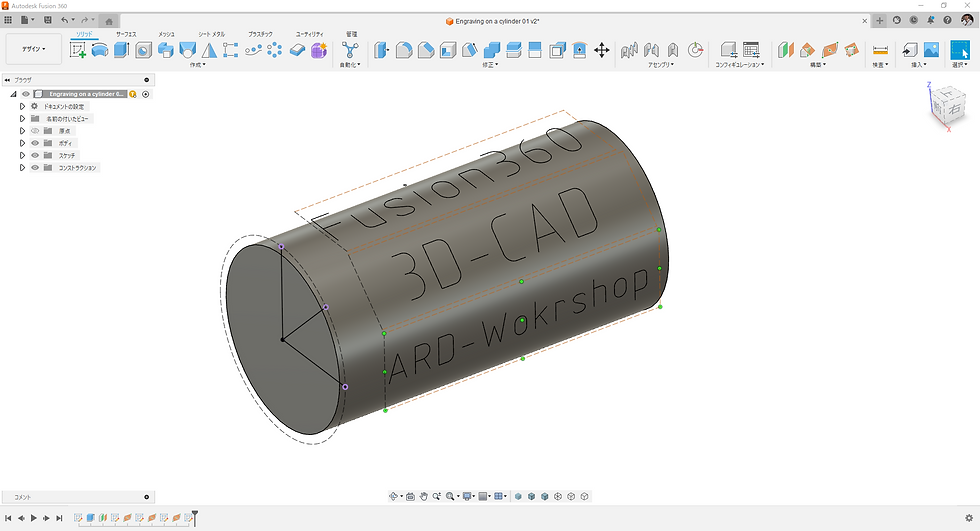Select the Press Pull tool
The image size is (980, 531).
tap(381, 50)
